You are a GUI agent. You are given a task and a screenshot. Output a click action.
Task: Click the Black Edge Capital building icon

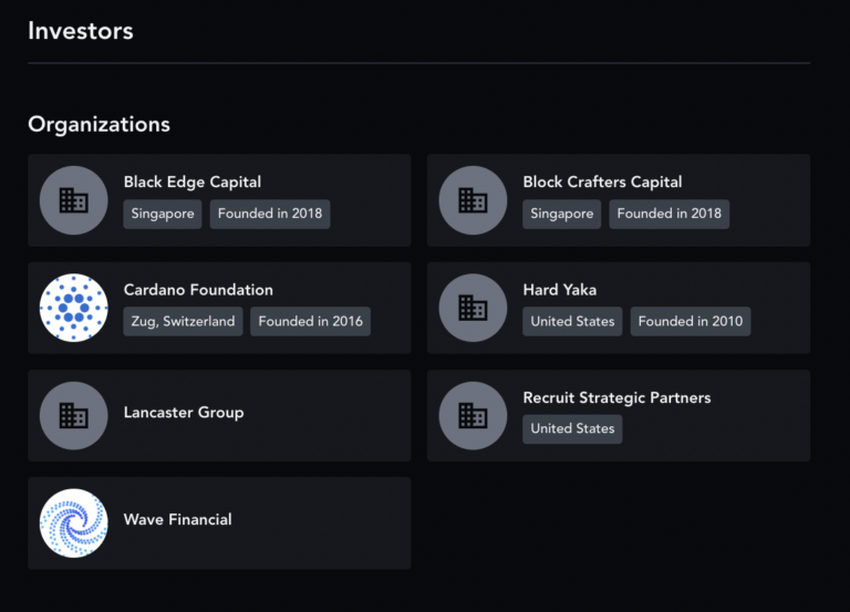pyautogui.click(x=74, y=200)
